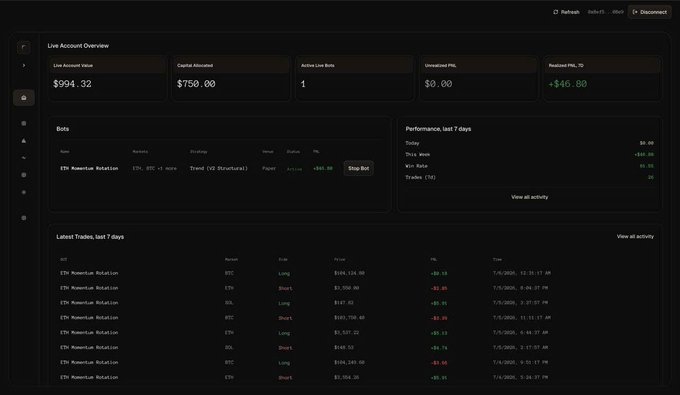The width and height of the screenshot is (680, 395).
Task: Click the trade price $147.02
Action: pyautogui.click(x=343, y=303)
